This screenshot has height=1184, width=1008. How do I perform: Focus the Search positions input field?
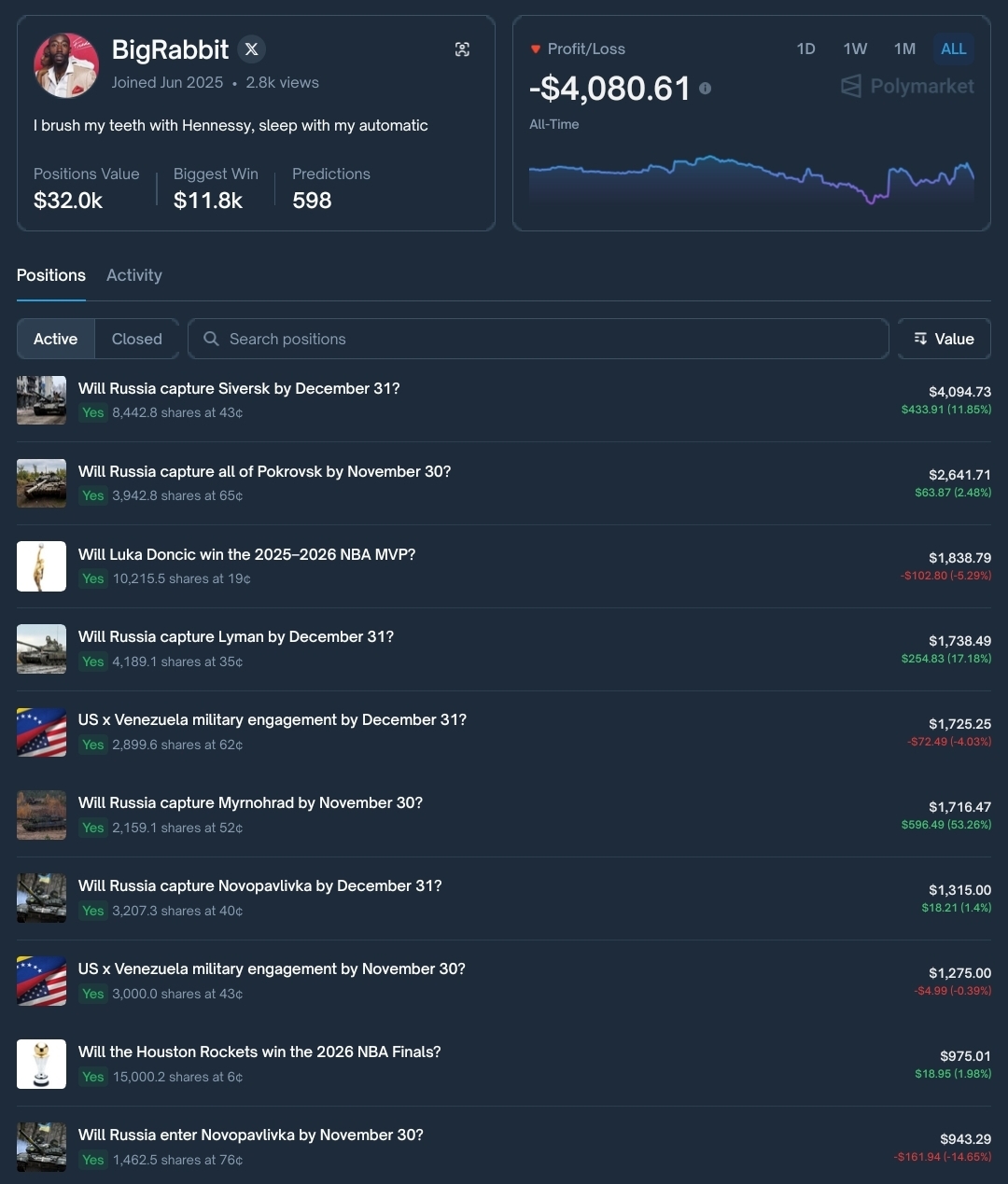click(x=538, y=339)
